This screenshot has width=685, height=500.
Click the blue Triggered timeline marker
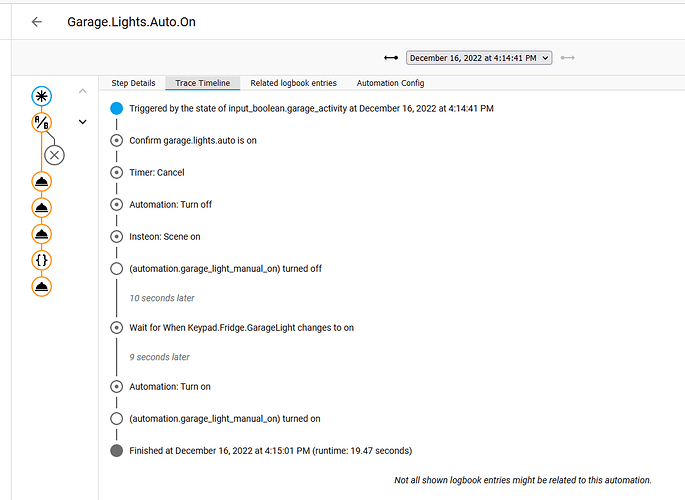tap(117, 108)
